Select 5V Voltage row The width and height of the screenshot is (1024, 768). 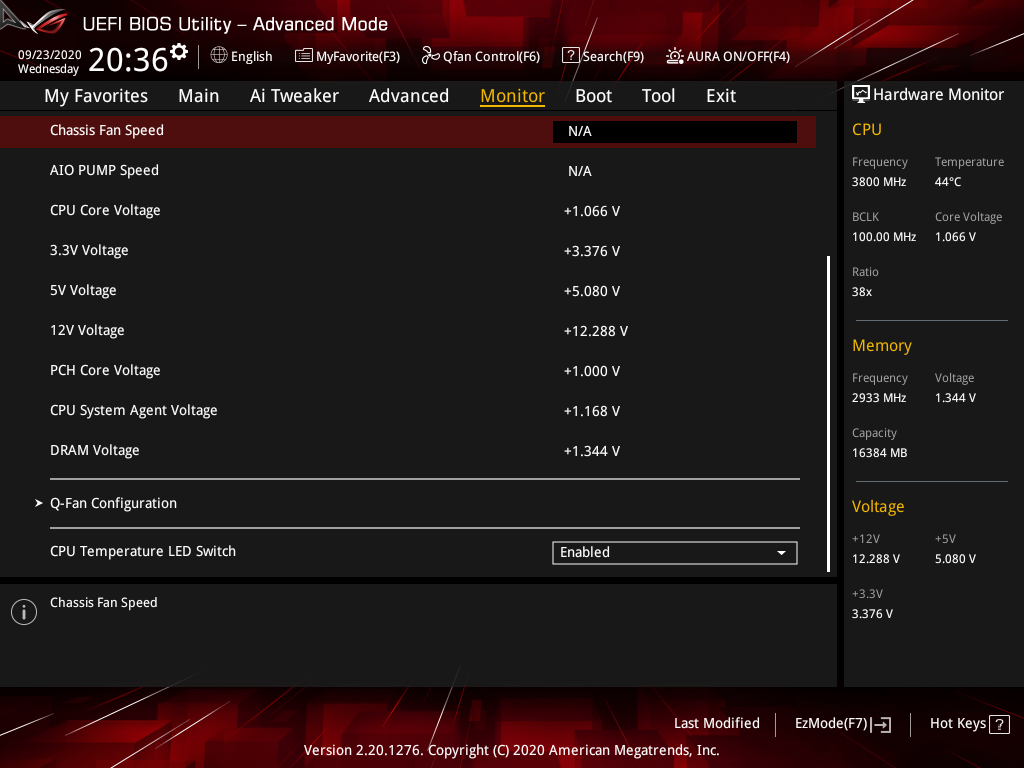(408, 290)
